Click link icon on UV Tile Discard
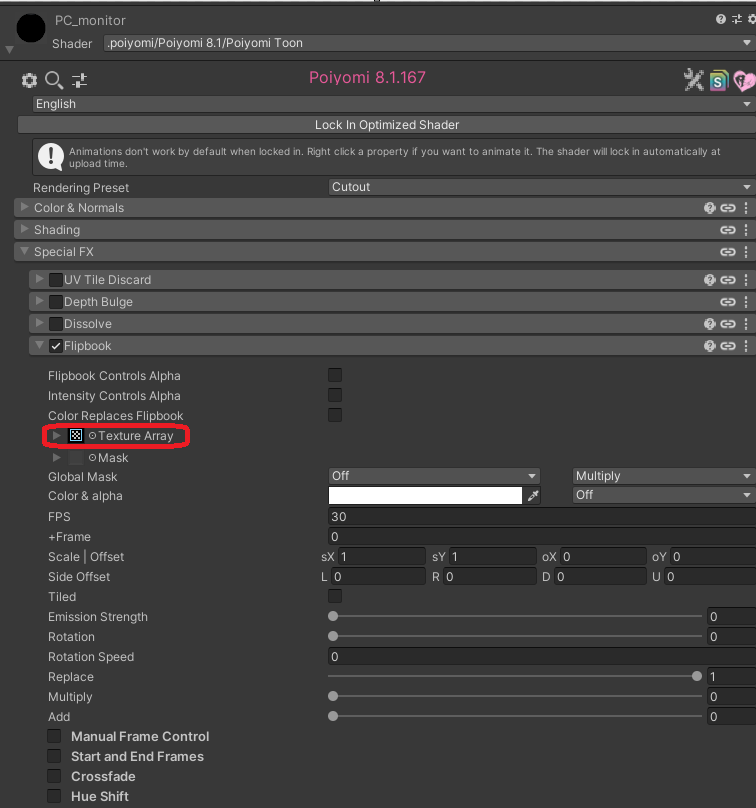Viewport: 756px width, 808px height. [728, 280]
